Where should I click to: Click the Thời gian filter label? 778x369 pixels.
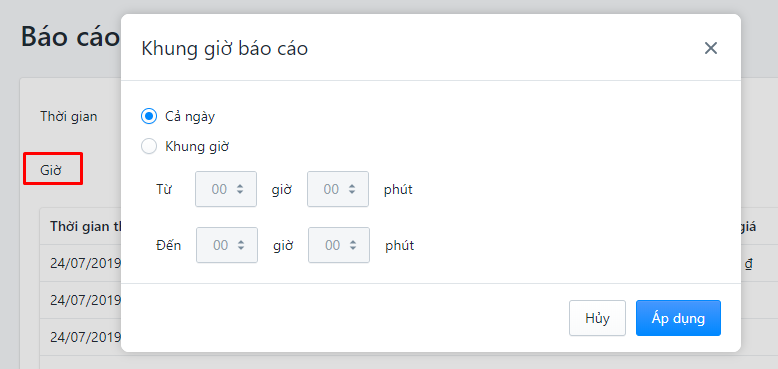(x=68, y=117)
